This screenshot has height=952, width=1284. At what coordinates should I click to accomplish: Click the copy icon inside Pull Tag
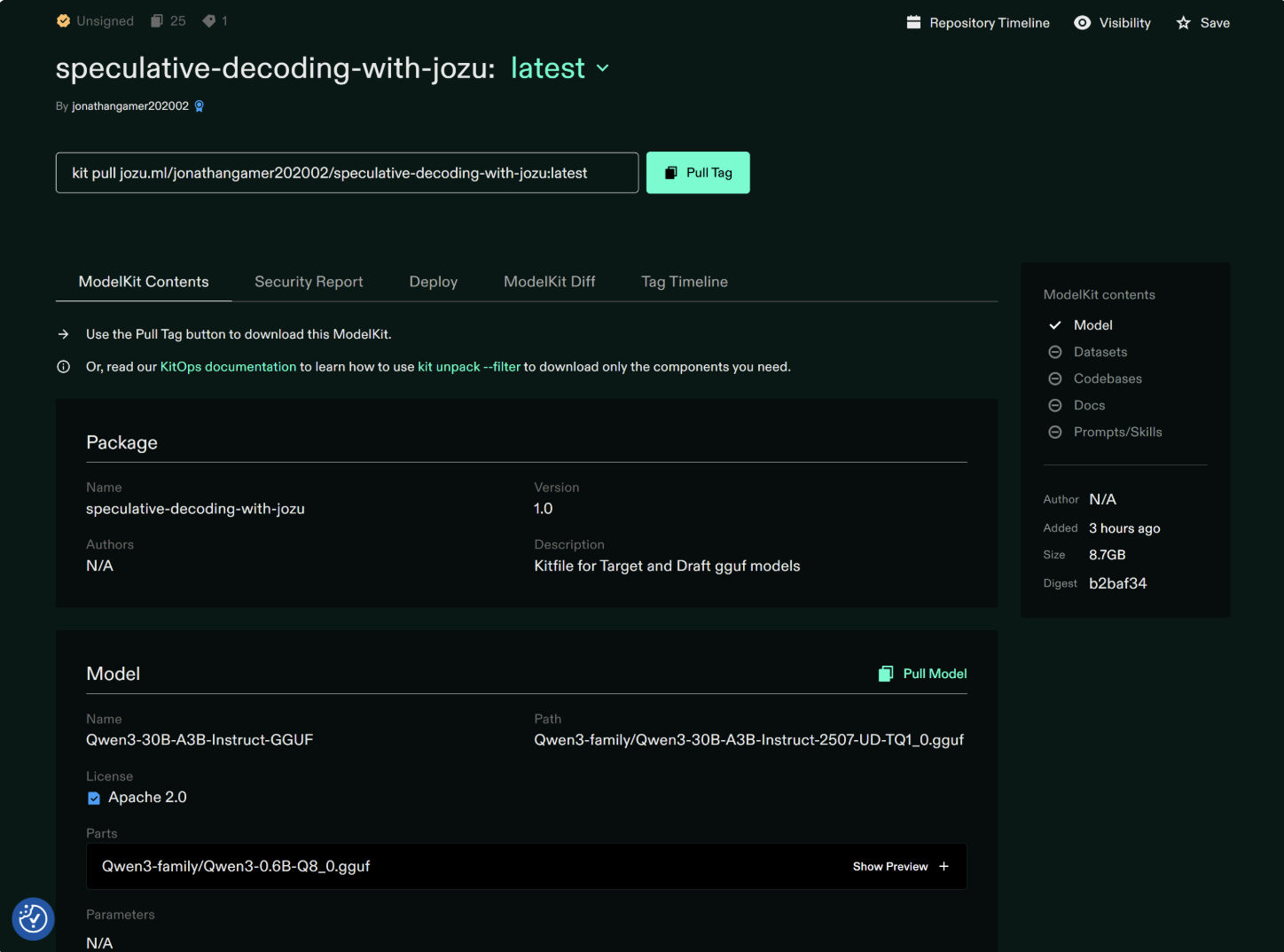[671, 173]
